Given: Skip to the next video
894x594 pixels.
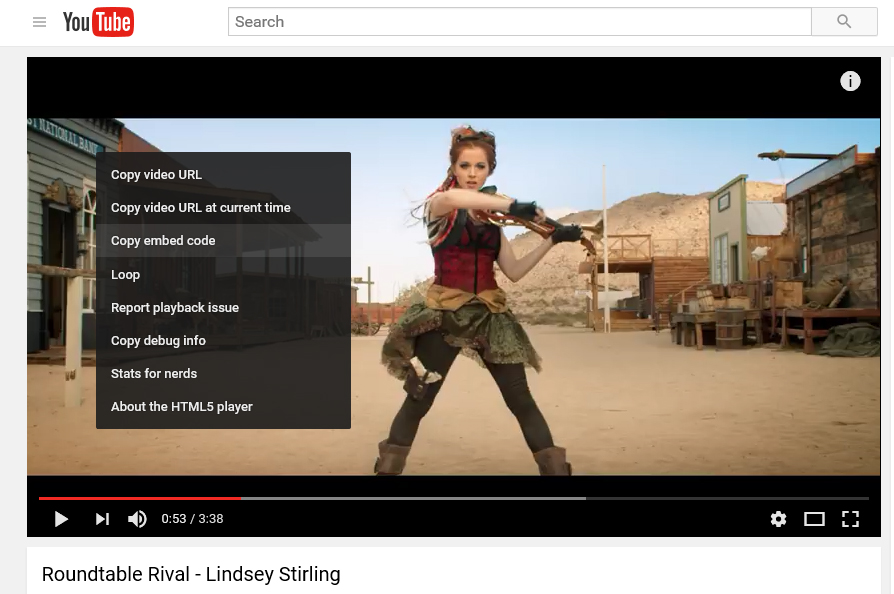Looking at the screenshot, I should pos(102,519).
